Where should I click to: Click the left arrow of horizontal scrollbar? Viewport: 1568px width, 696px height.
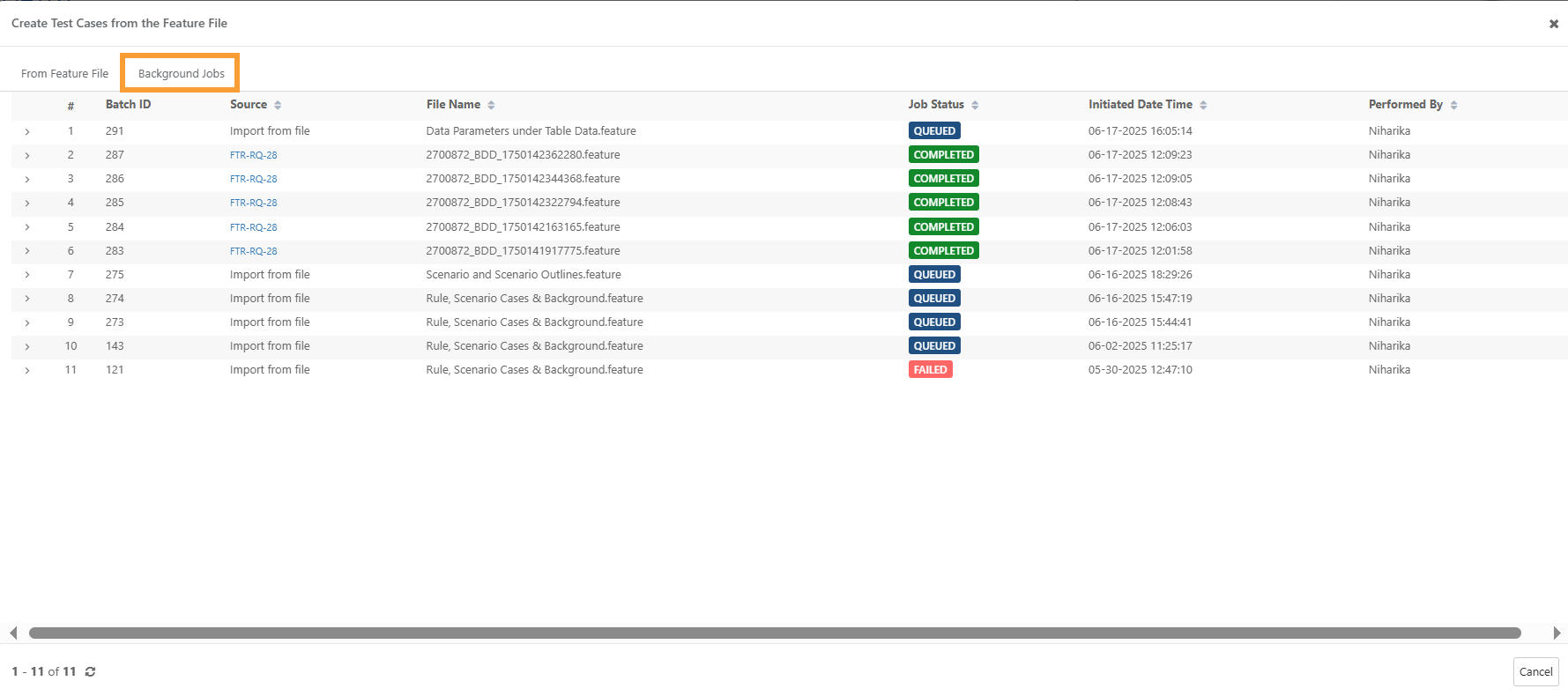13,633
